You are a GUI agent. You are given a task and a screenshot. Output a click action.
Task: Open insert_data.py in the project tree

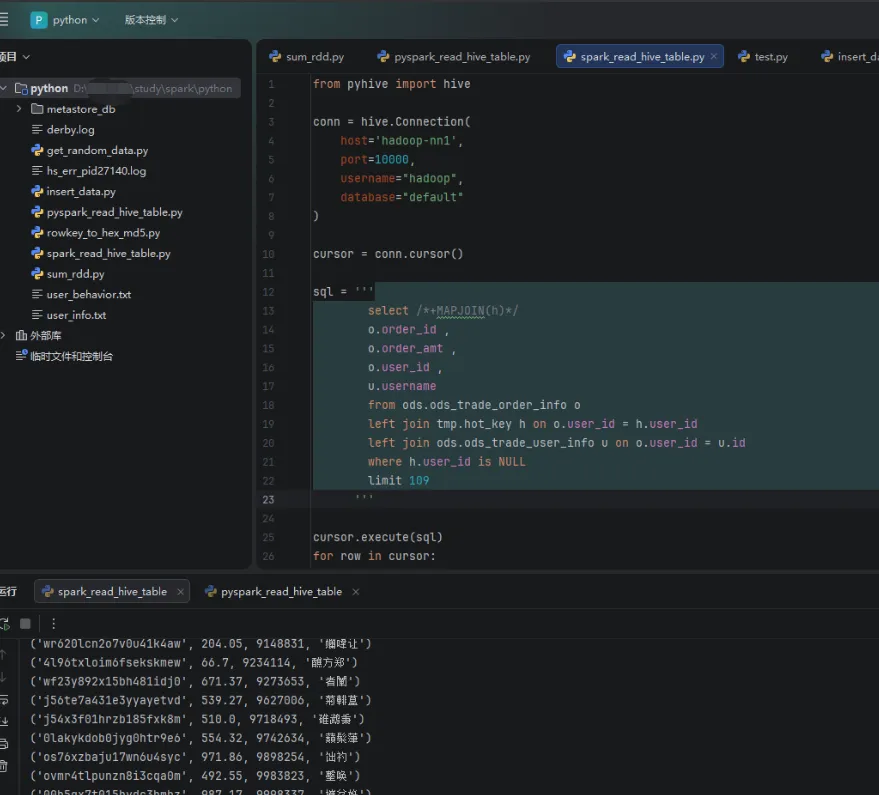point(81,192)
